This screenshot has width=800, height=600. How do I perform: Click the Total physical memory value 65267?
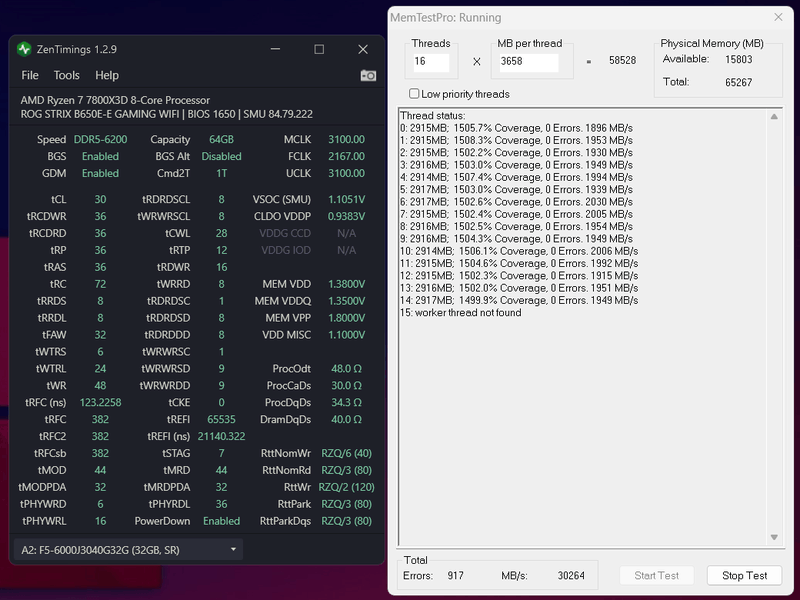tap(738, 82)
